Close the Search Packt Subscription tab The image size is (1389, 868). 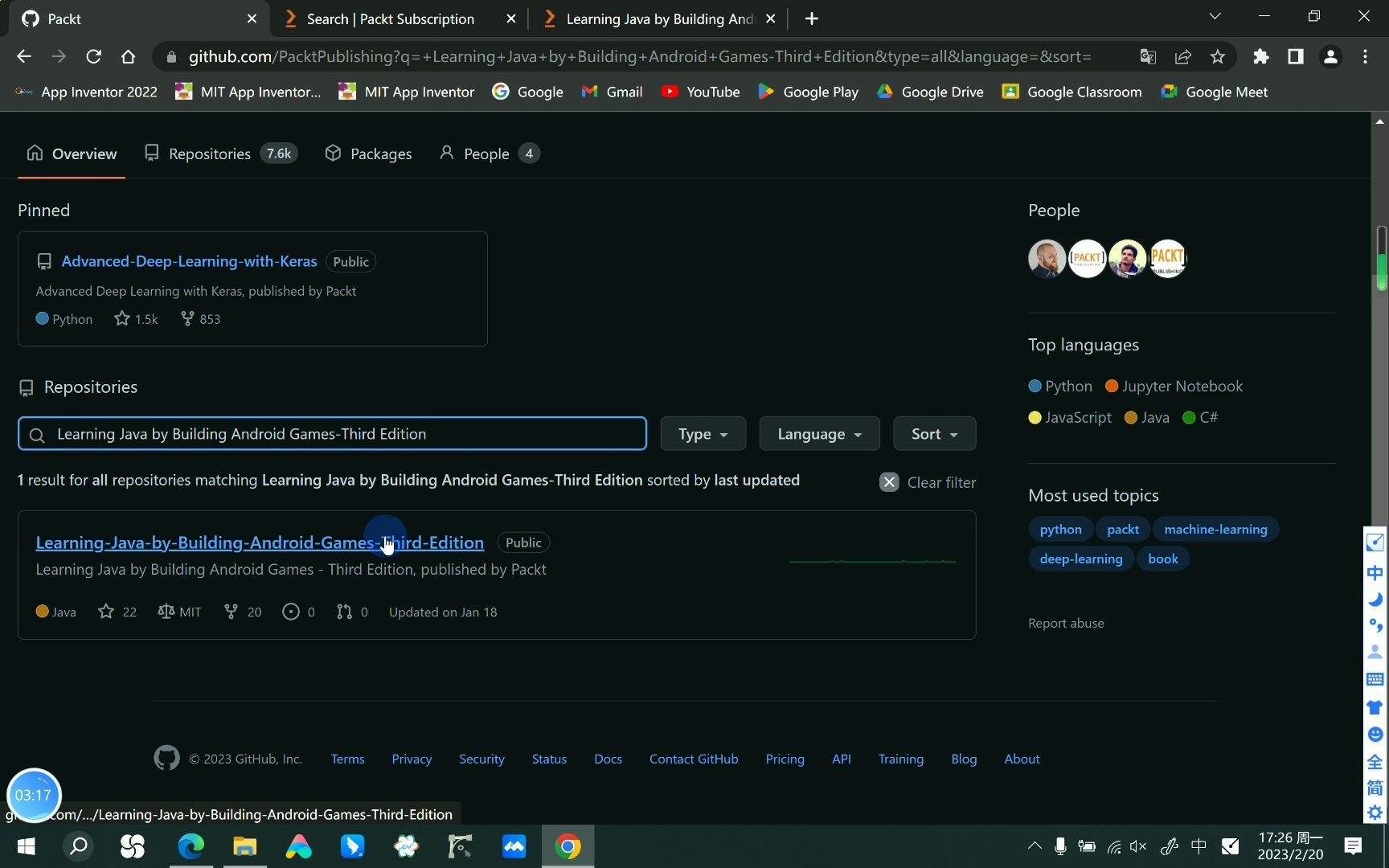pos(511,18)
